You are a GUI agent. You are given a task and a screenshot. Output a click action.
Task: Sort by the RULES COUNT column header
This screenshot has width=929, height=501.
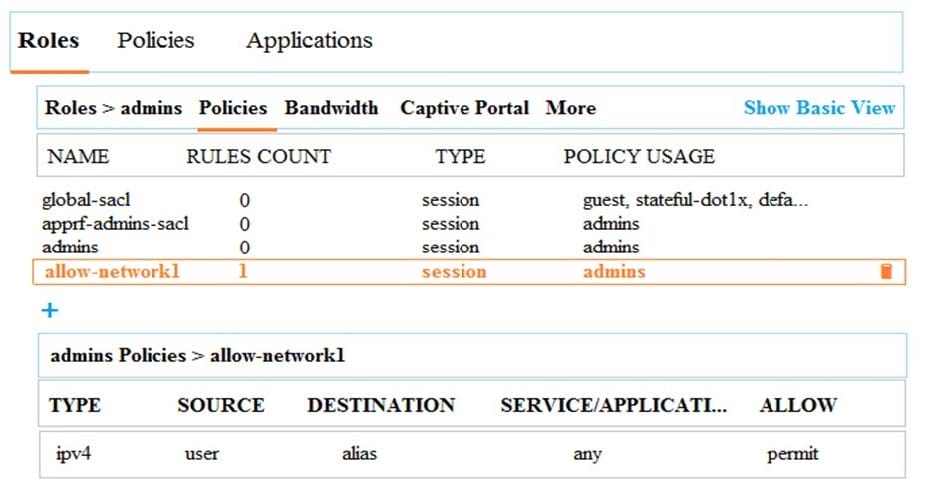[258, 156]
